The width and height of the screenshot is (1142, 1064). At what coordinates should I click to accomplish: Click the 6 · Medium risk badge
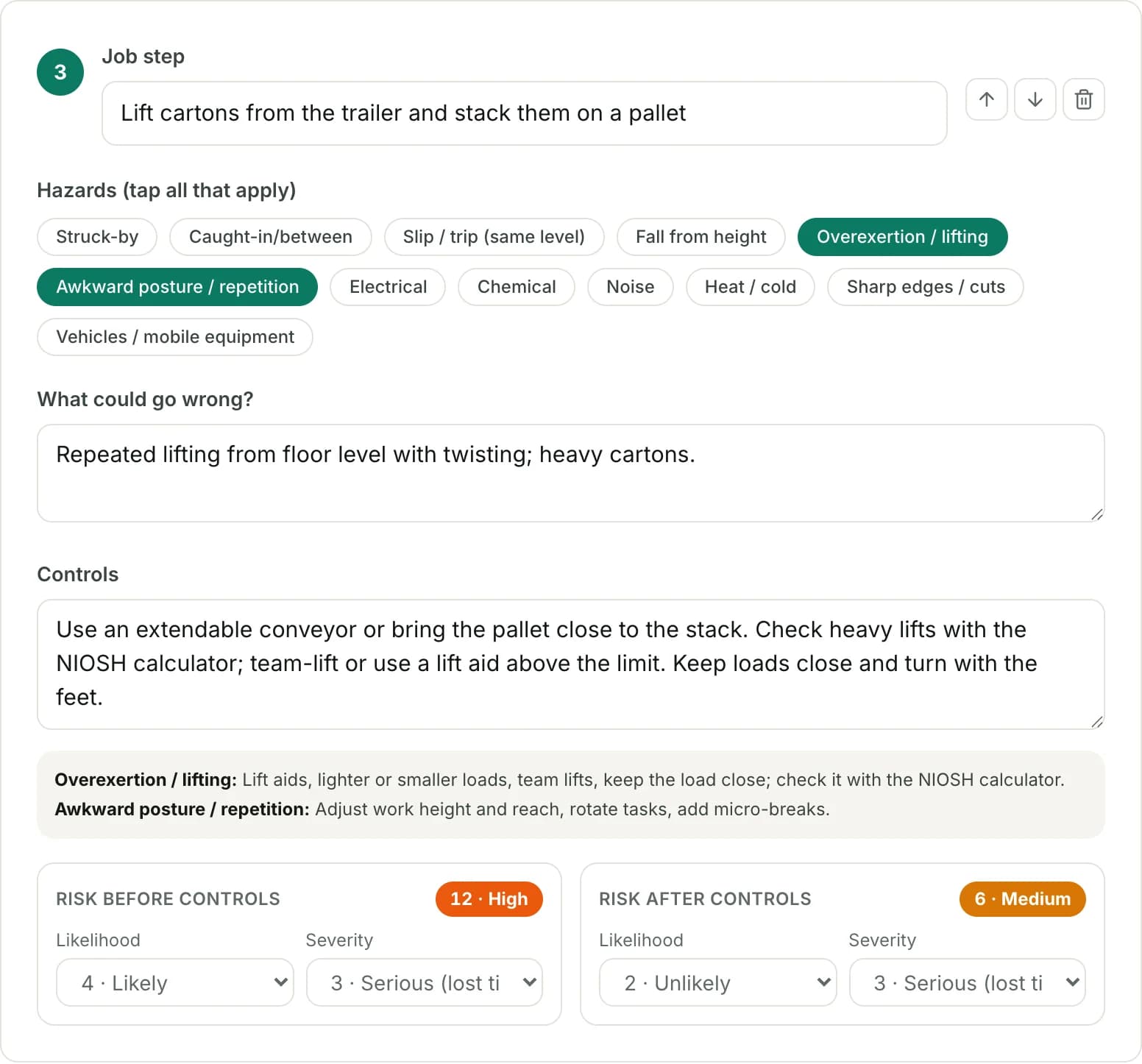coord(1022,899)
